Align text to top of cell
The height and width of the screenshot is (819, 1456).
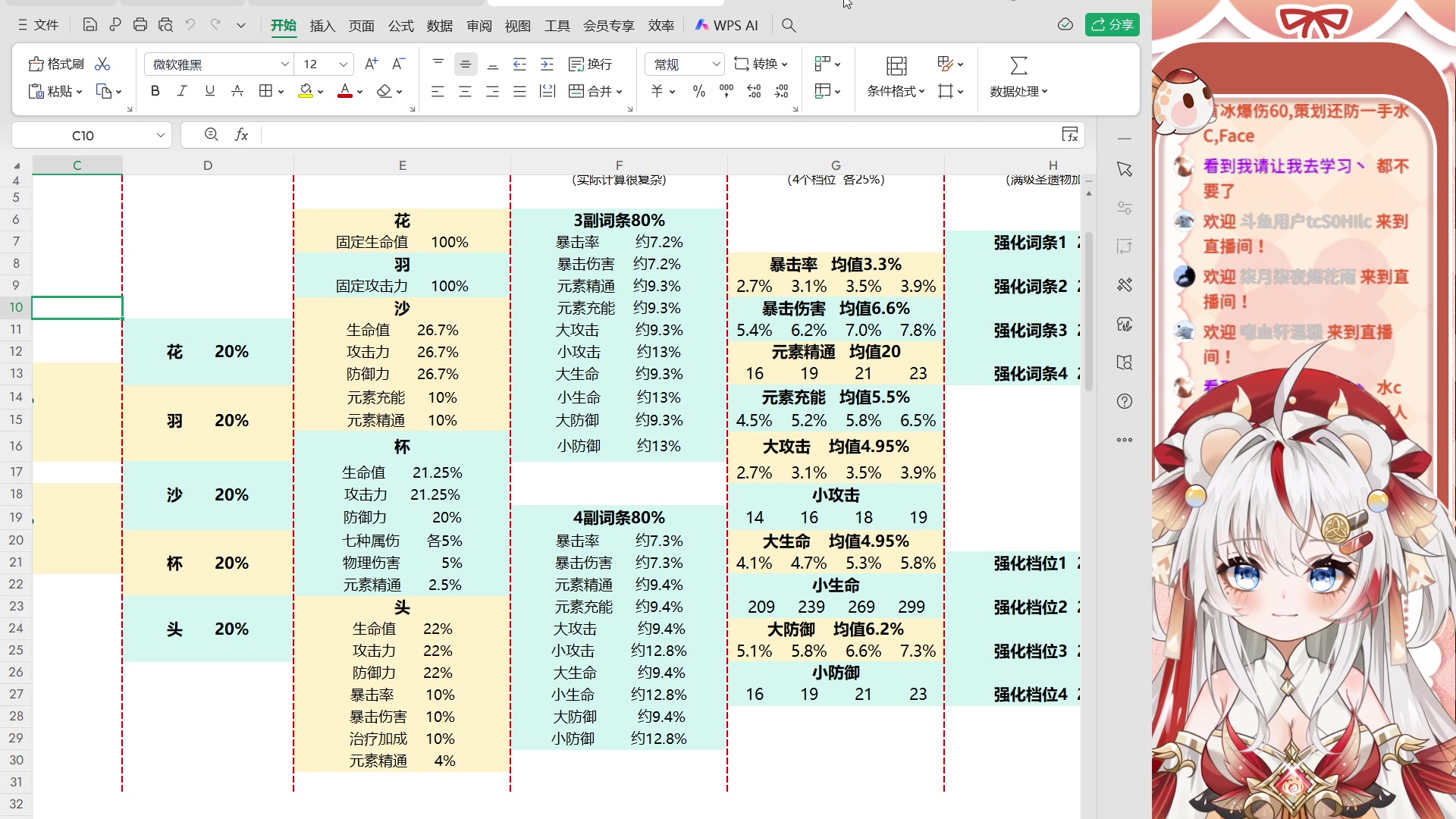click(x=438, y=64)
